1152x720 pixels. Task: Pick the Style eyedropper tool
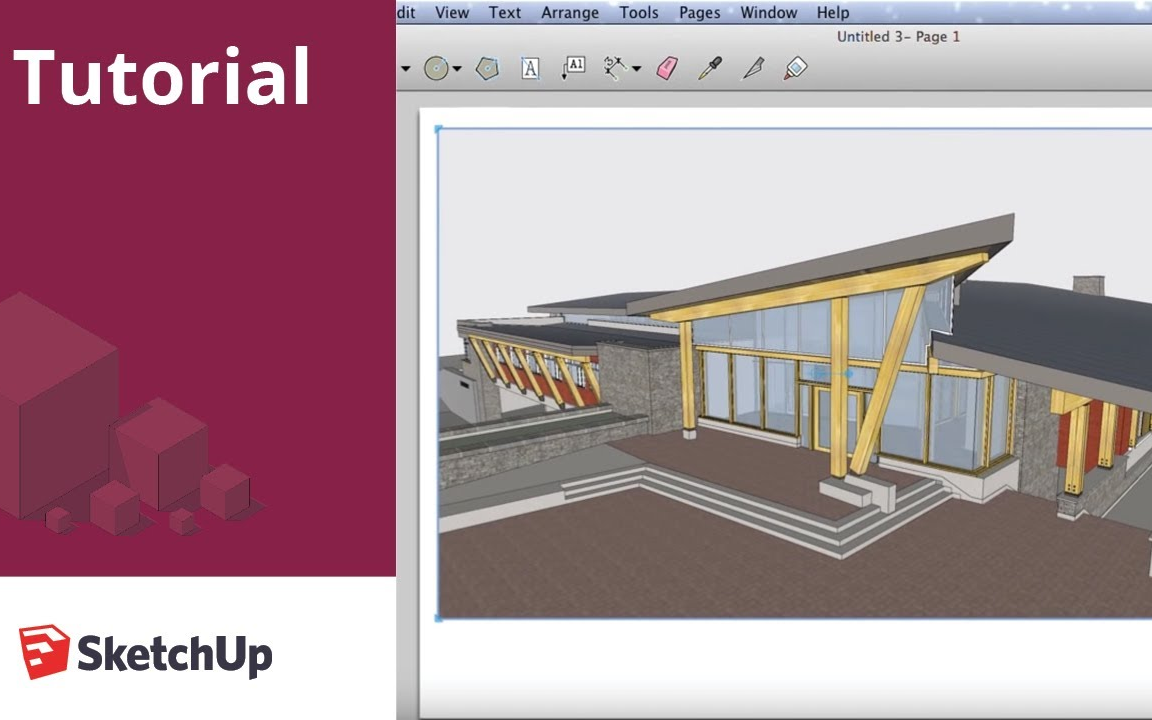click(x=710, y=68)
